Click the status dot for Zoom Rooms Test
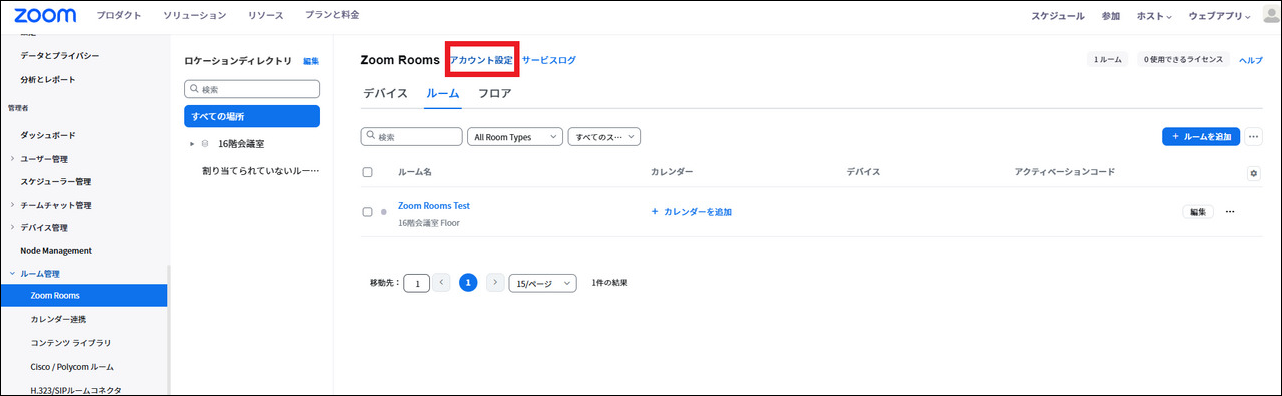The image size is (1282, 396). pyautogui.click(x=384, y=213)
